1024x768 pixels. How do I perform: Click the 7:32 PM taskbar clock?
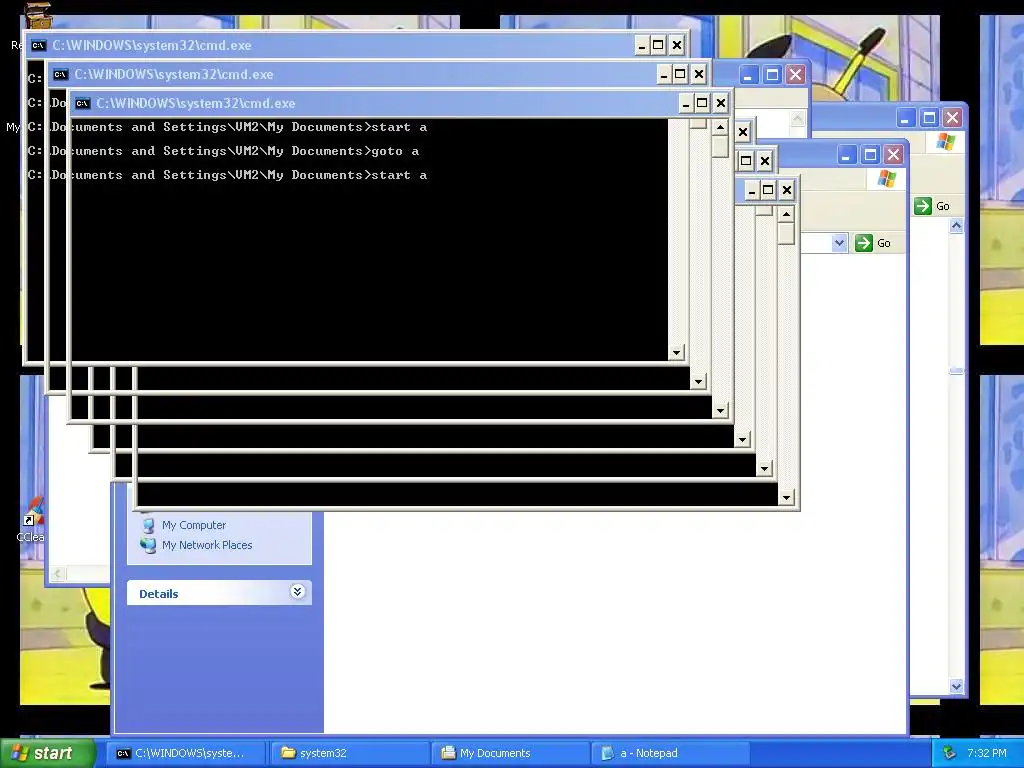point(987,753)
